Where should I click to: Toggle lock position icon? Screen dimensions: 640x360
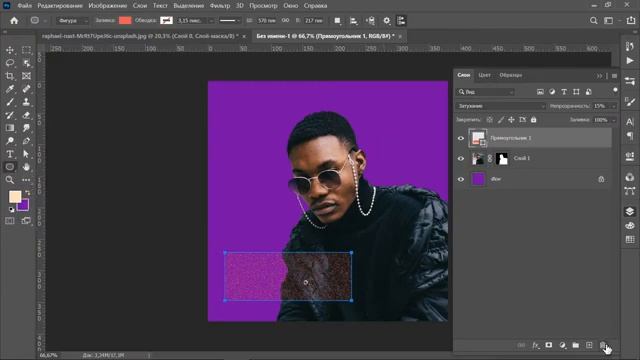(511, 120)
